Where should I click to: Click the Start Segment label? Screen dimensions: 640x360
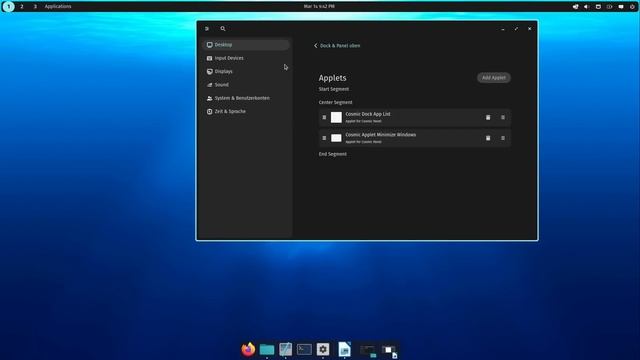(x=333, y=89)
